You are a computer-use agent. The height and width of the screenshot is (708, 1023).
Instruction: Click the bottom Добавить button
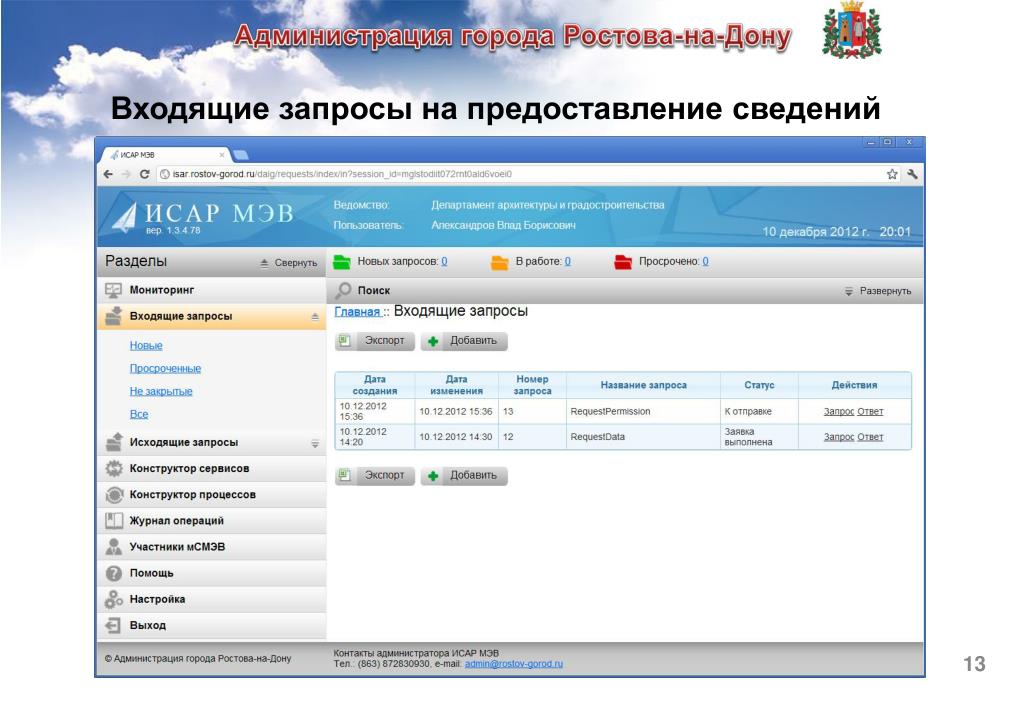(464, 476)
